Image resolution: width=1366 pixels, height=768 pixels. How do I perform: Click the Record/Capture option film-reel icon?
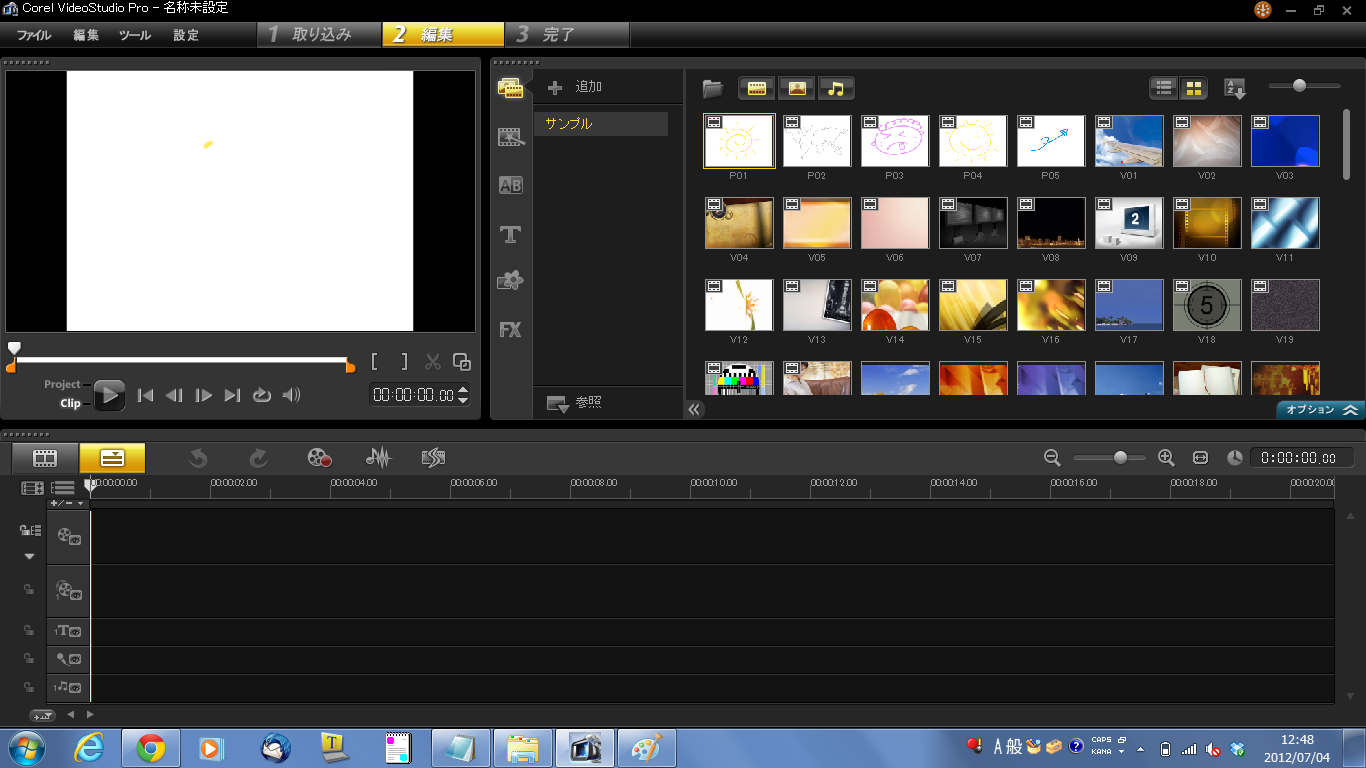[319, 458]
